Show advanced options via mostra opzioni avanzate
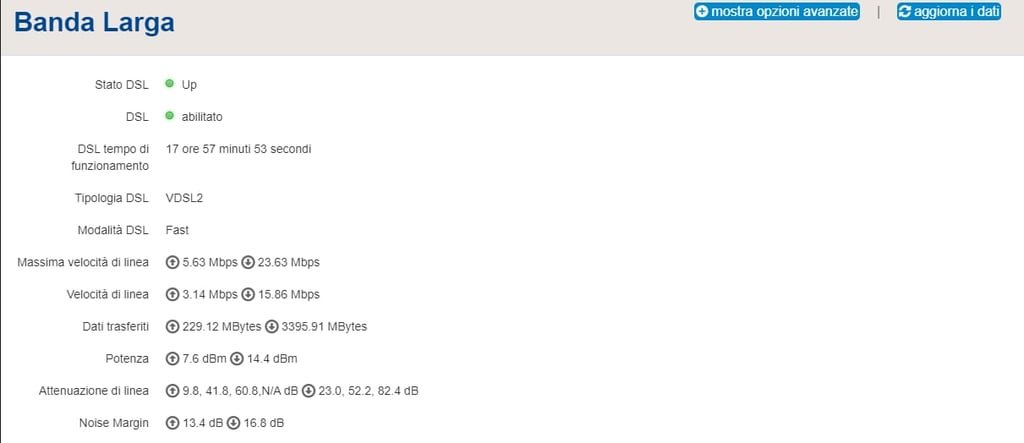Viewport: 1024px width, 443px height. click(x=776, y=12)
